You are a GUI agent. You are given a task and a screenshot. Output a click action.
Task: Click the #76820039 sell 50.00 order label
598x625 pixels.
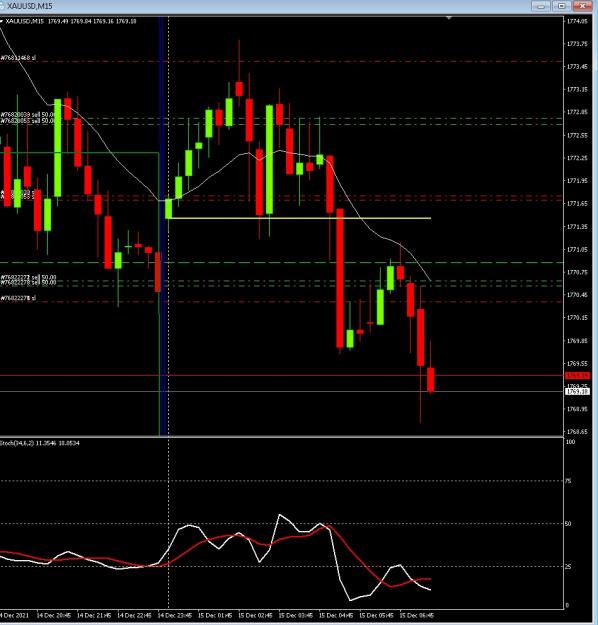coord(27,115)
